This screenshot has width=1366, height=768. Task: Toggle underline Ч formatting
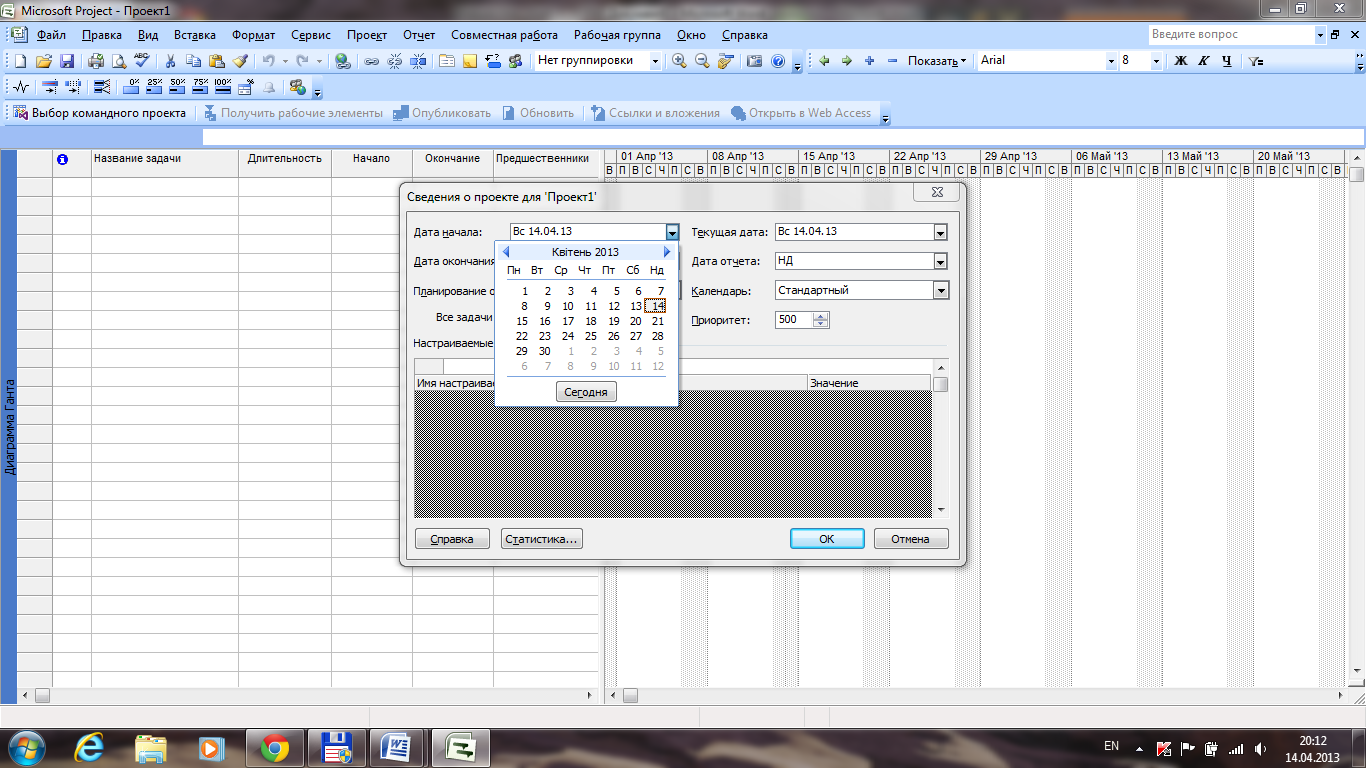(x=1226, y=61)
